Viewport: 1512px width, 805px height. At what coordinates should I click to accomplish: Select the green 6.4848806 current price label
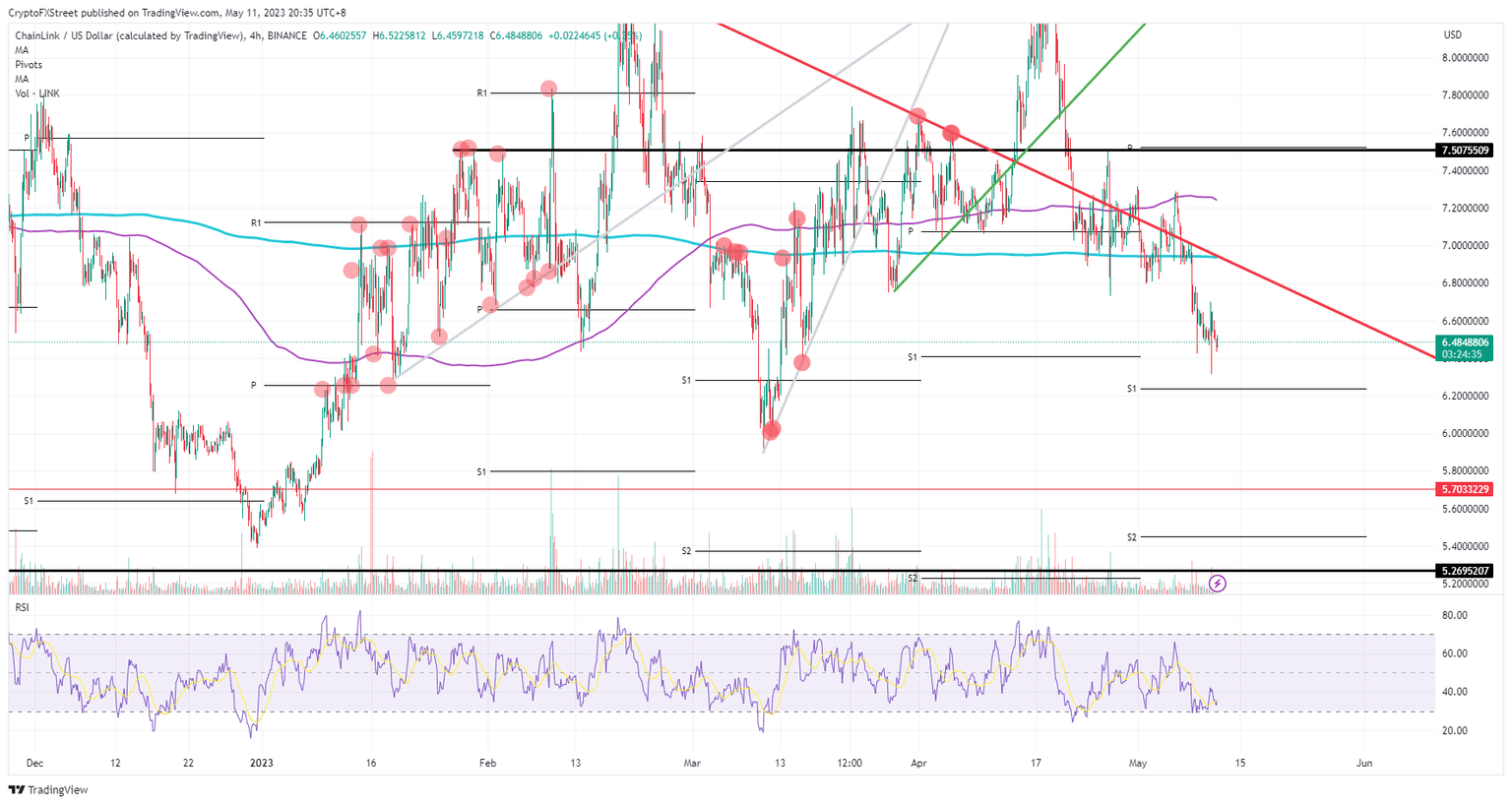pos(1466,343)
